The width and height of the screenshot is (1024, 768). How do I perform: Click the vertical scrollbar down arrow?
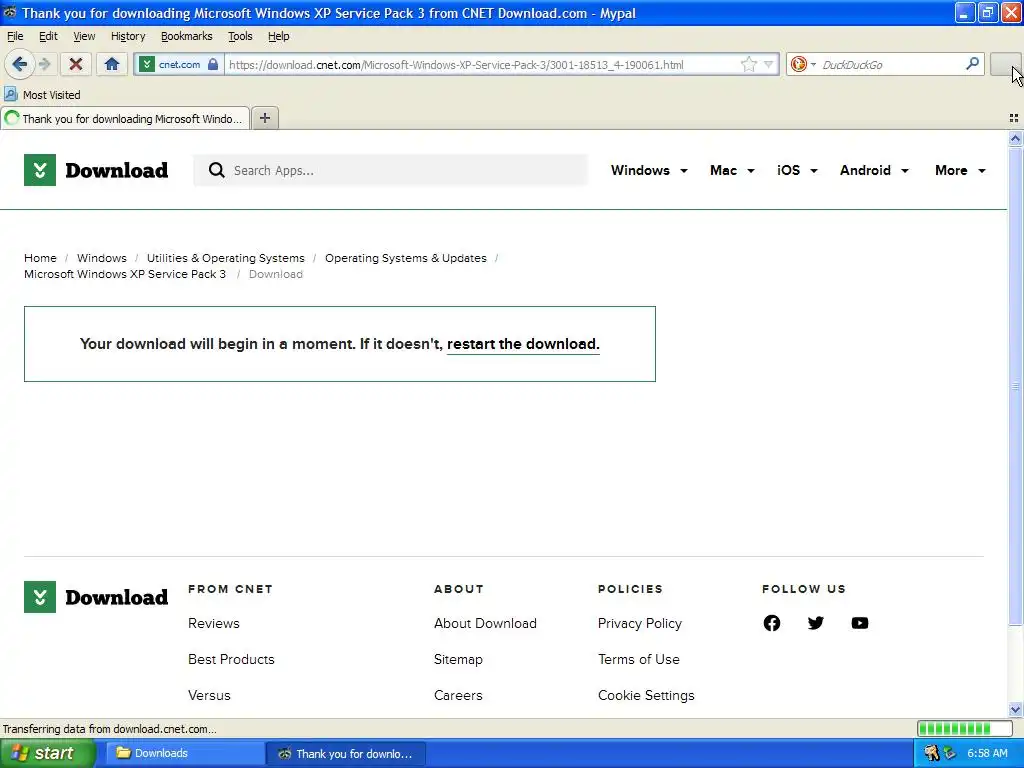click(x=1015, y=709)
